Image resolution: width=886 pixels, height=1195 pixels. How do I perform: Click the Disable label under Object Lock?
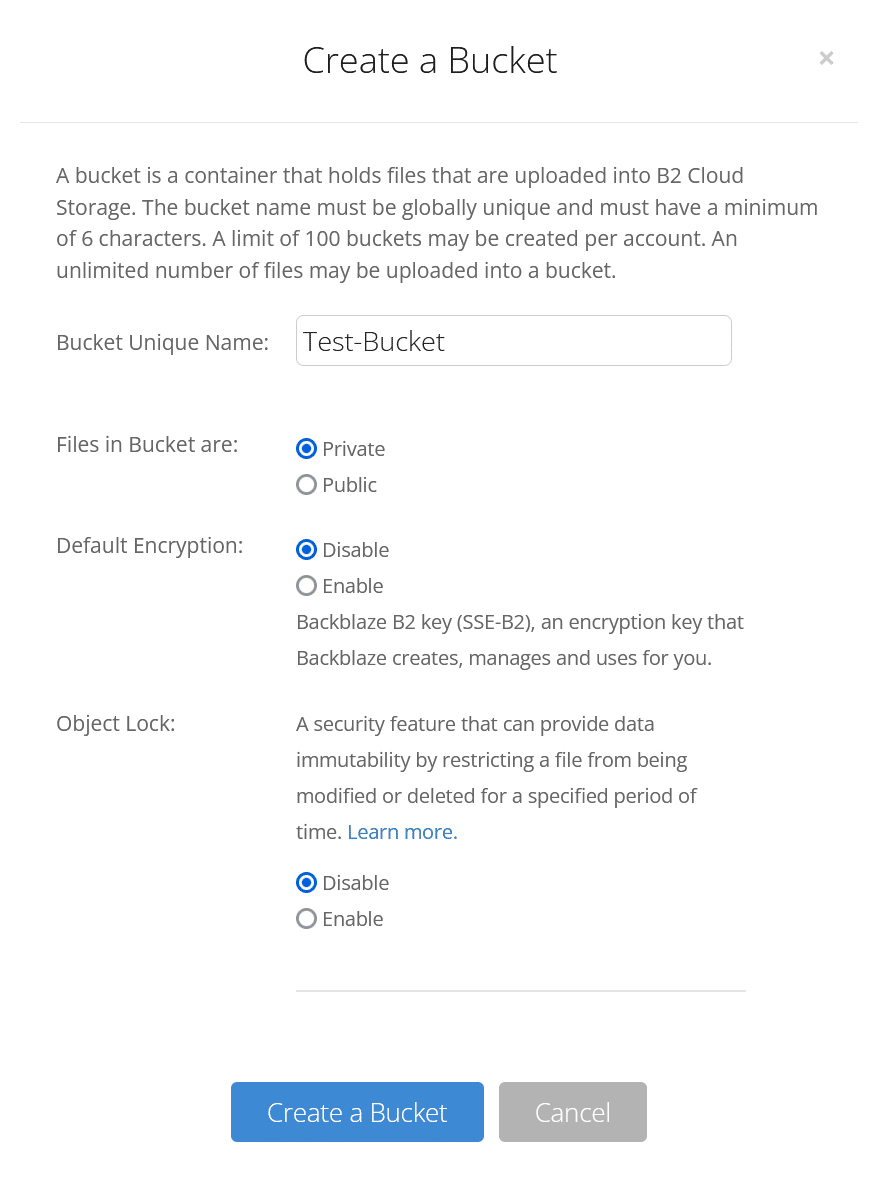click(x=356, y=883)
